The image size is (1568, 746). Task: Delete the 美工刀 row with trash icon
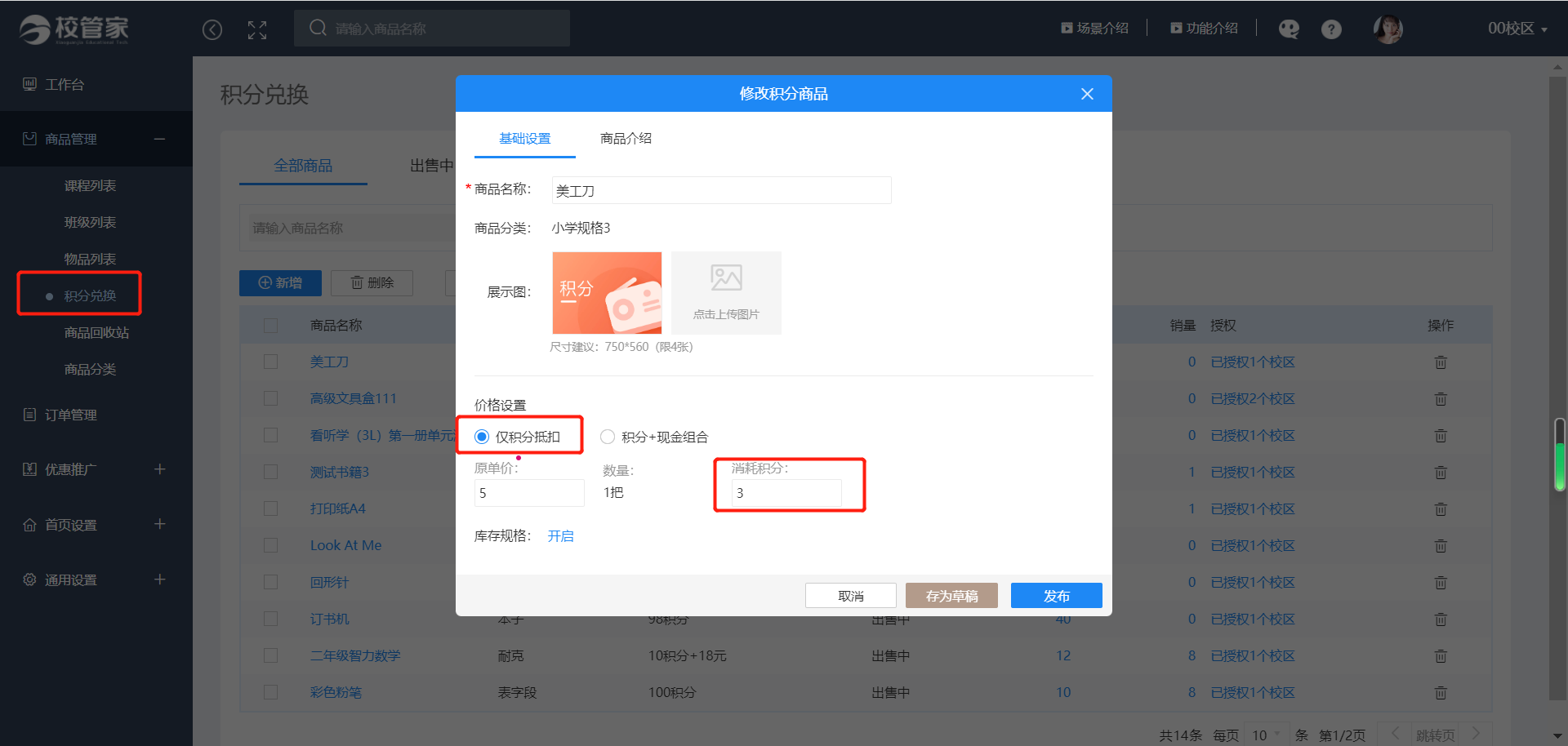click(x=1441, y=362)
